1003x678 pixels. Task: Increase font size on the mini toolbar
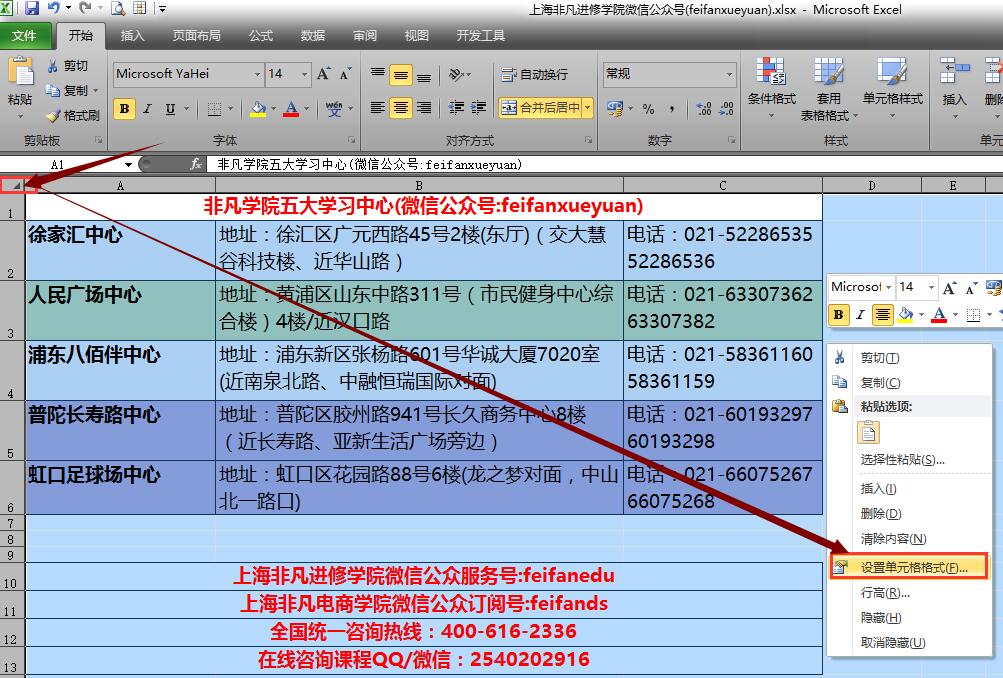[x=949, y=288]
